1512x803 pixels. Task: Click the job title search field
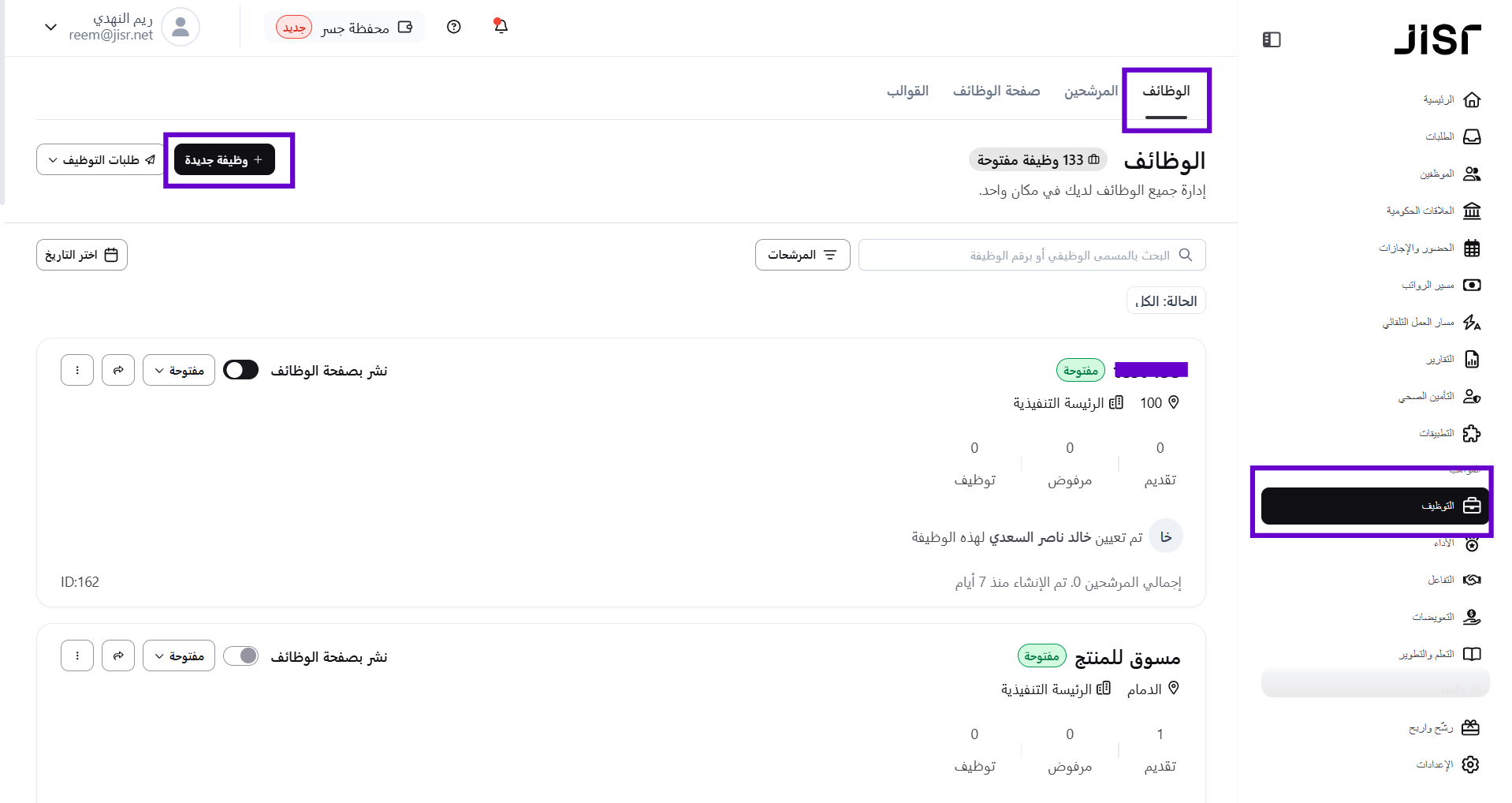(1025, 256)
